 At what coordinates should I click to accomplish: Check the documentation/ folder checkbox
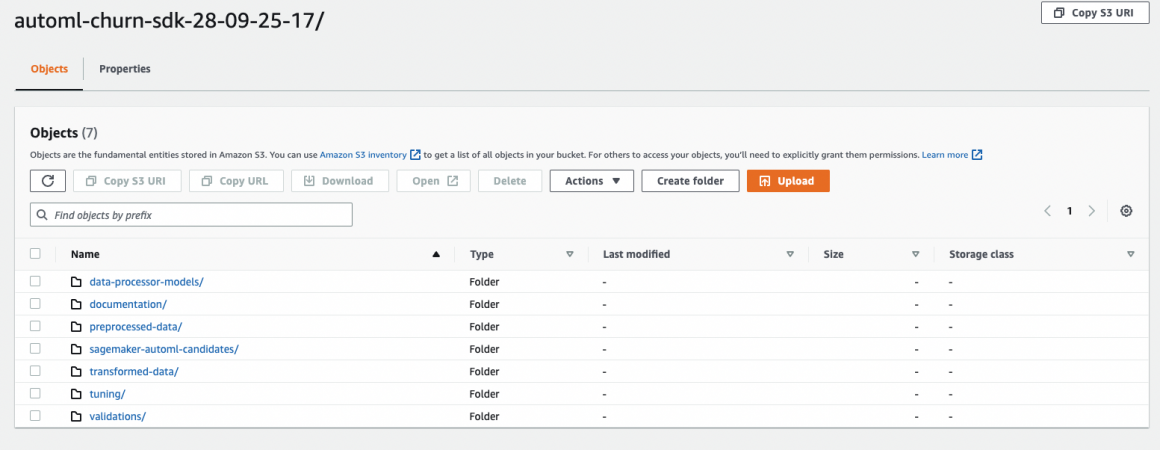click(35, 304)
